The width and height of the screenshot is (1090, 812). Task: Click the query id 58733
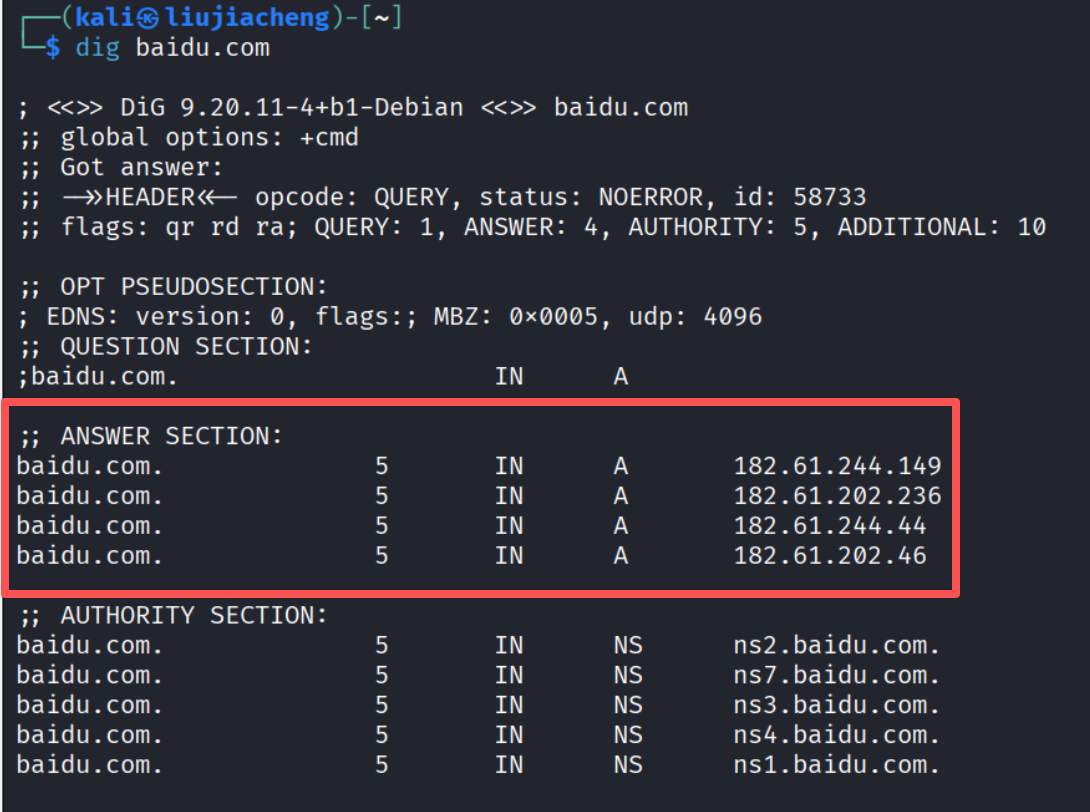click(829, 197)
